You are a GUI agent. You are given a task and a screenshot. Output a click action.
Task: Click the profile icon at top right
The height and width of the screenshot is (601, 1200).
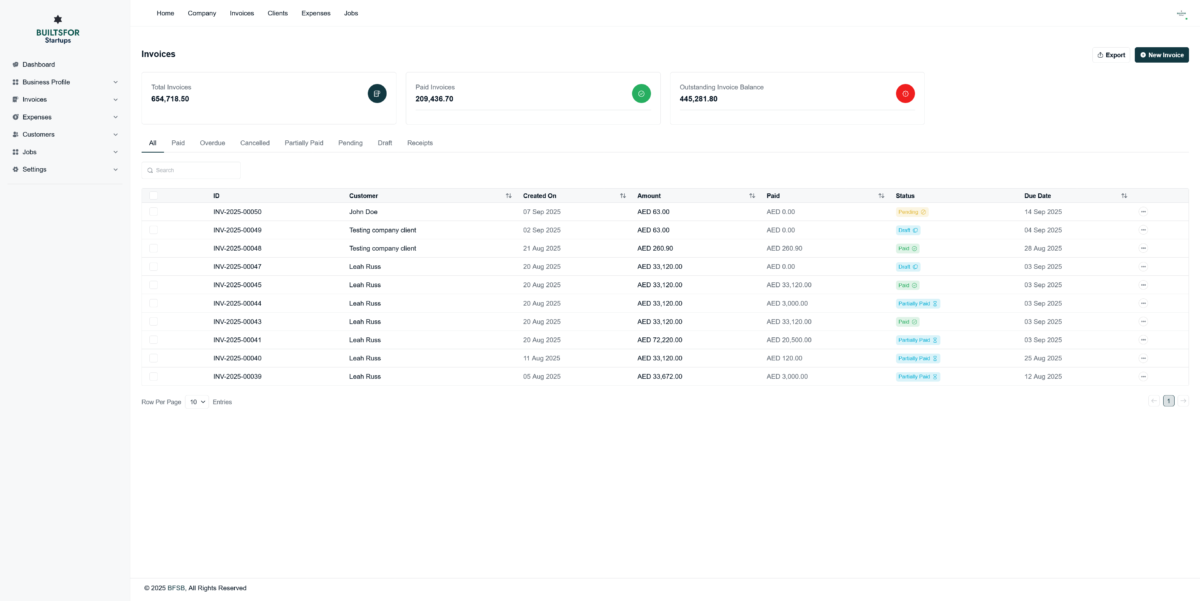coord(1181,13)
